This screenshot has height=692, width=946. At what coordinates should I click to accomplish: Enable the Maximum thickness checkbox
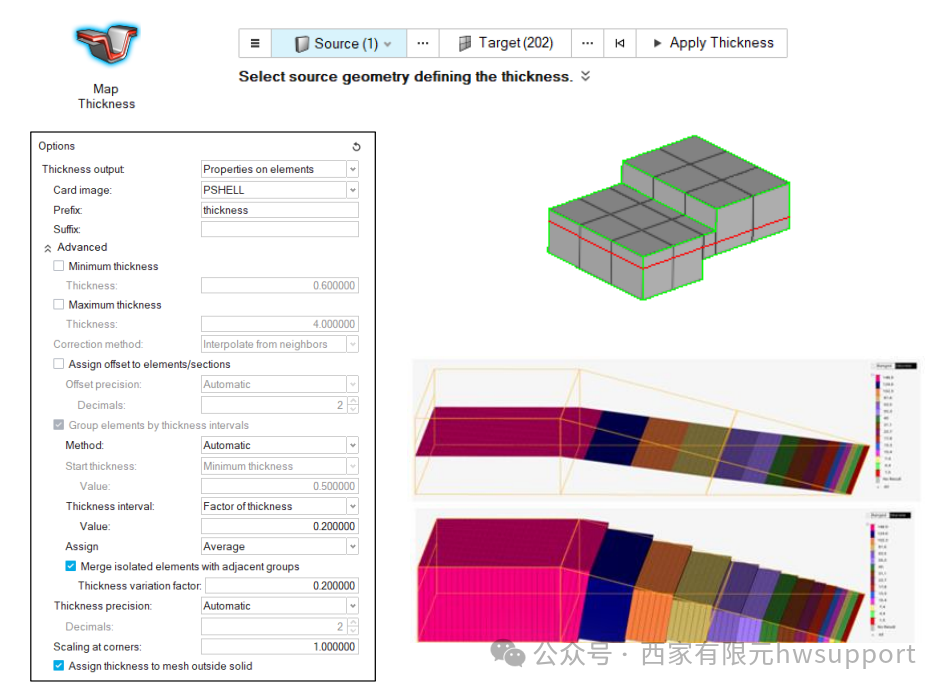coord(59,305)
